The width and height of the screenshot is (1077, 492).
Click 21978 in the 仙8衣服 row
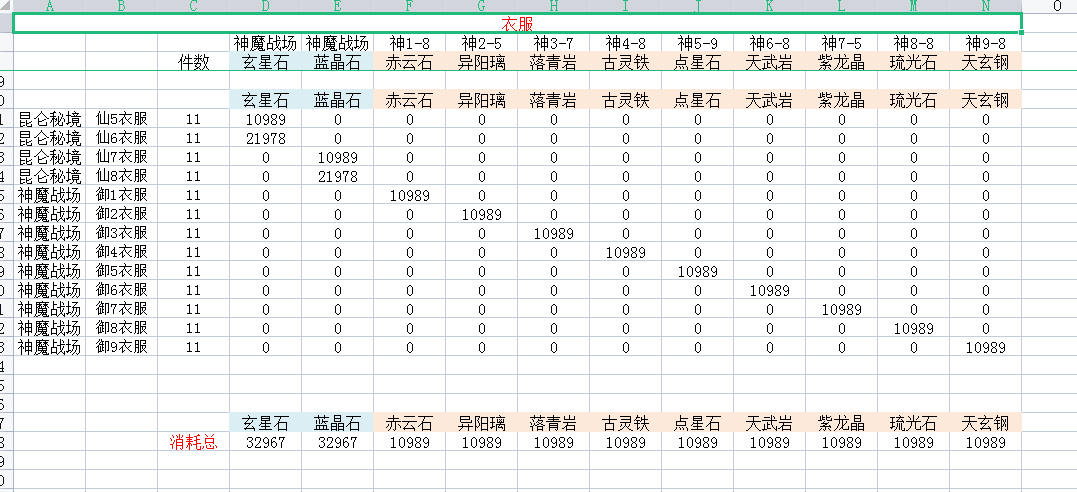337,176
